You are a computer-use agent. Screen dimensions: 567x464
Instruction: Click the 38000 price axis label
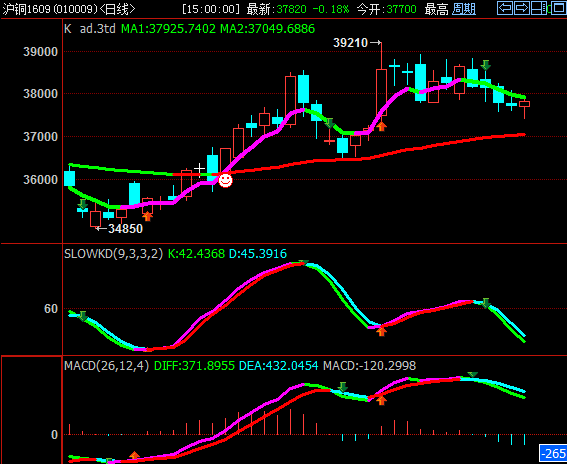click(x=40, y=94)
